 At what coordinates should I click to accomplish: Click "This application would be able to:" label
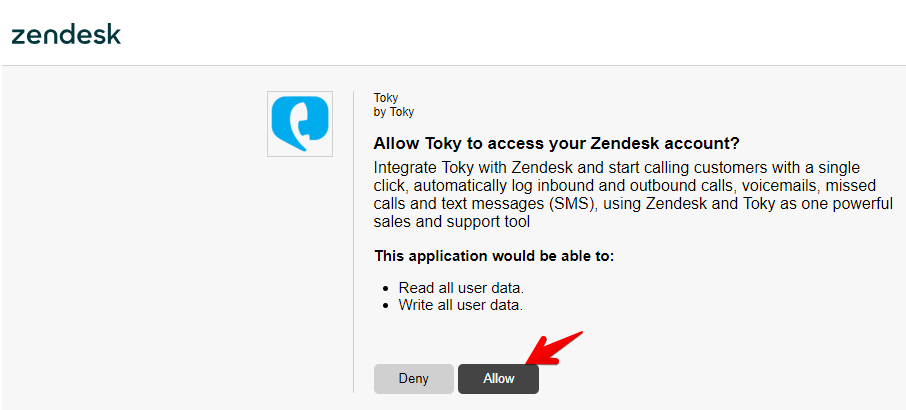(x=494, y=256)
